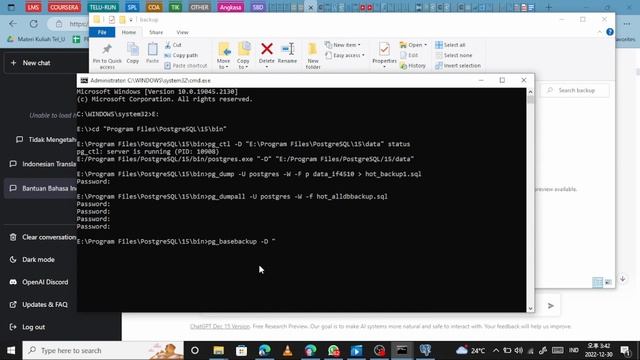Image resolution: width=640 pixels, height=360 pixels.
Task: Open the Indonesian Translation chat
Action: (x=42, y=164)
